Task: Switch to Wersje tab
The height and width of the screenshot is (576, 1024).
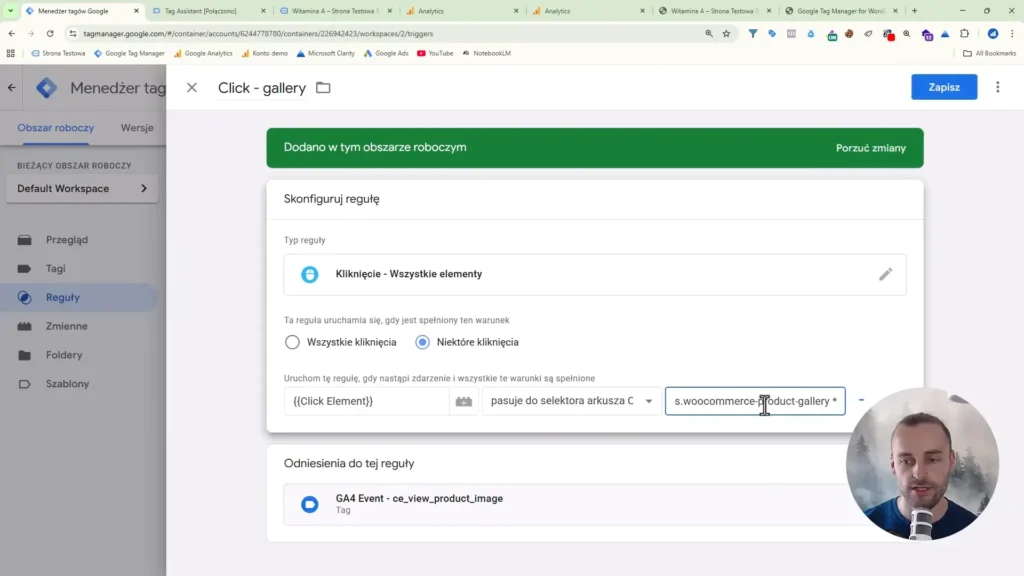Action: point(137,128)
